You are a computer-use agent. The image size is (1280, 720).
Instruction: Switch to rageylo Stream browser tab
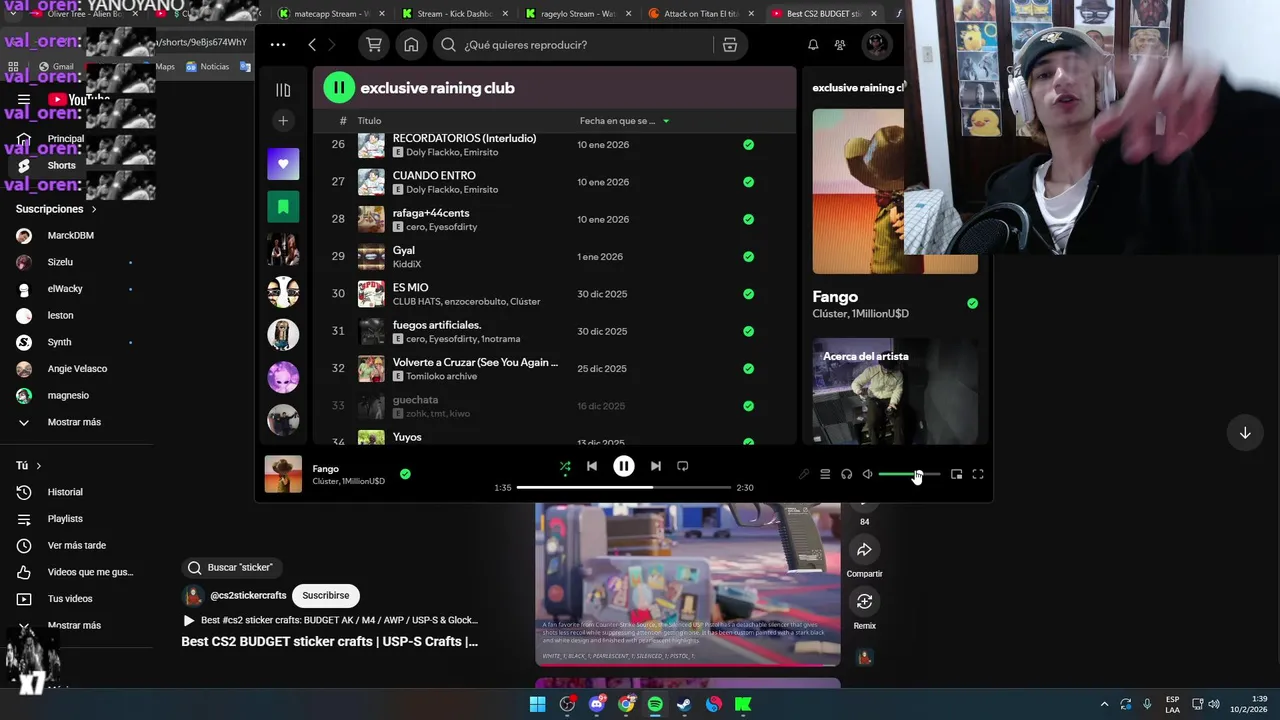pos(577,14)
